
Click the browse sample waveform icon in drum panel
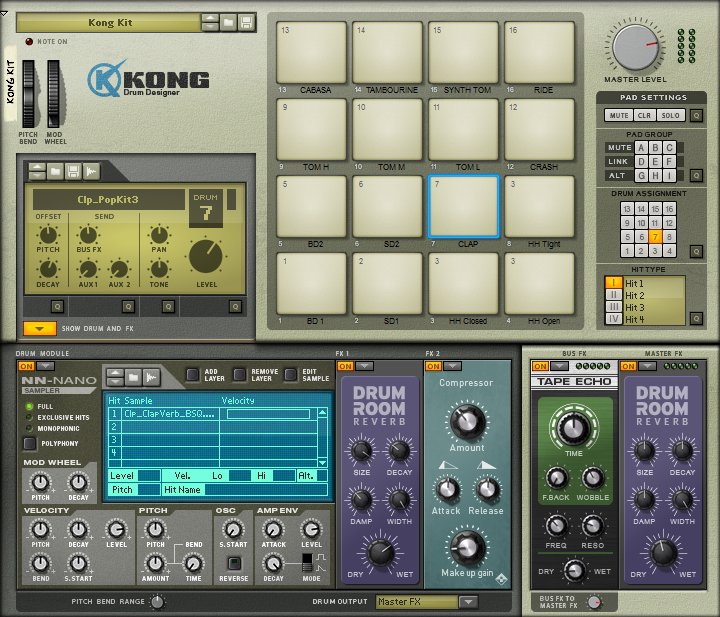coord(91,171)
